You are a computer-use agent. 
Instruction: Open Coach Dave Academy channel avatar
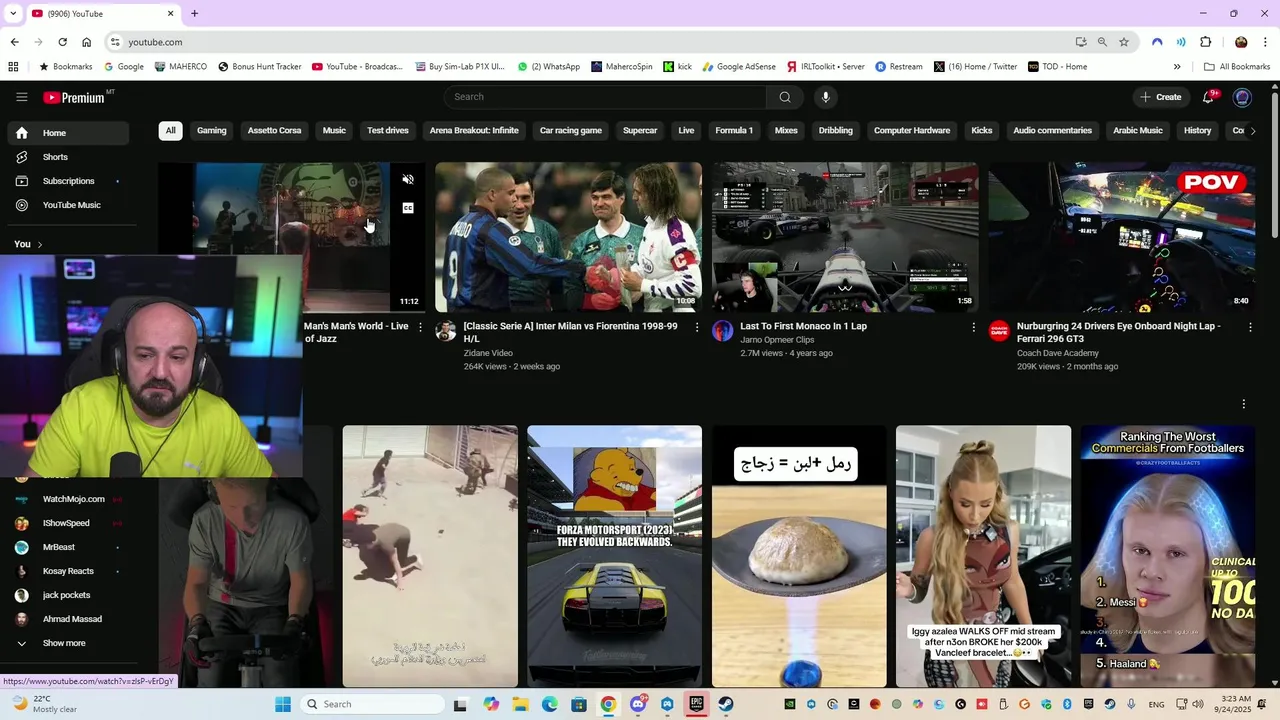999,331
